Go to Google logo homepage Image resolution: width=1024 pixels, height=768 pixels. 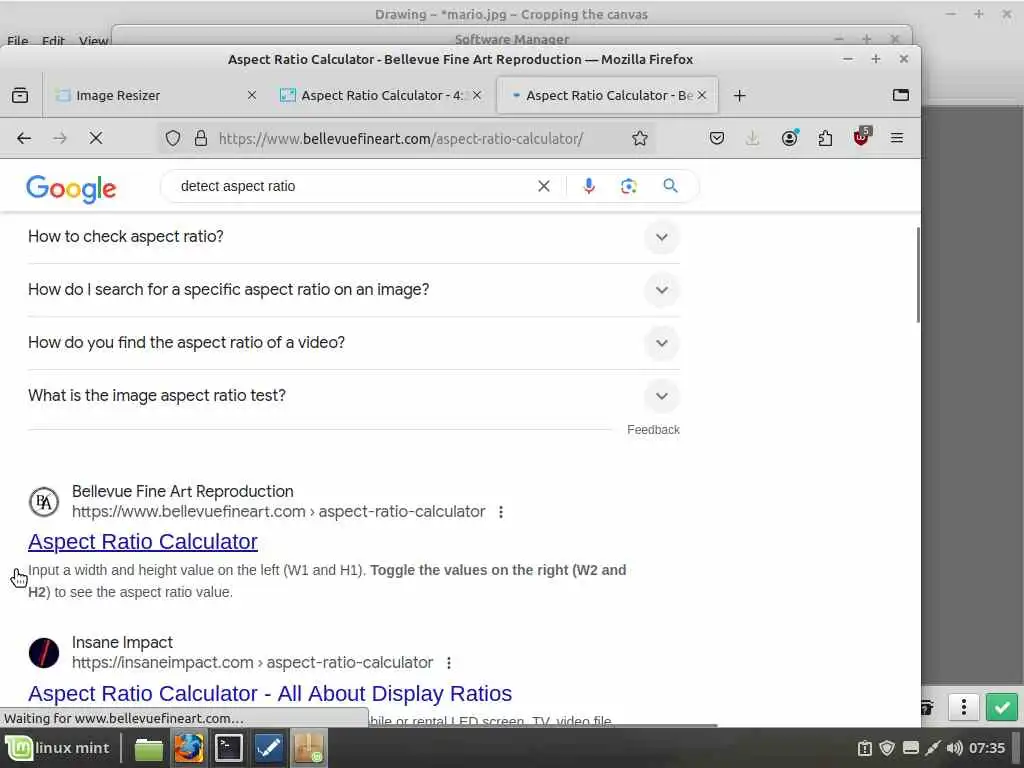[71, 189]
